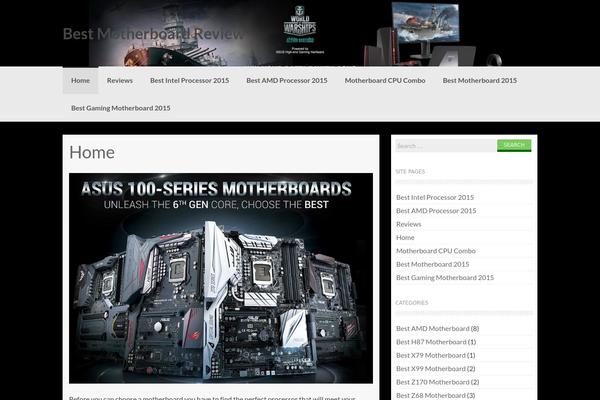The height and width of the screenshot is (400, 600).
Task: Go to the Reviews menu item
Action: (120, 80)
